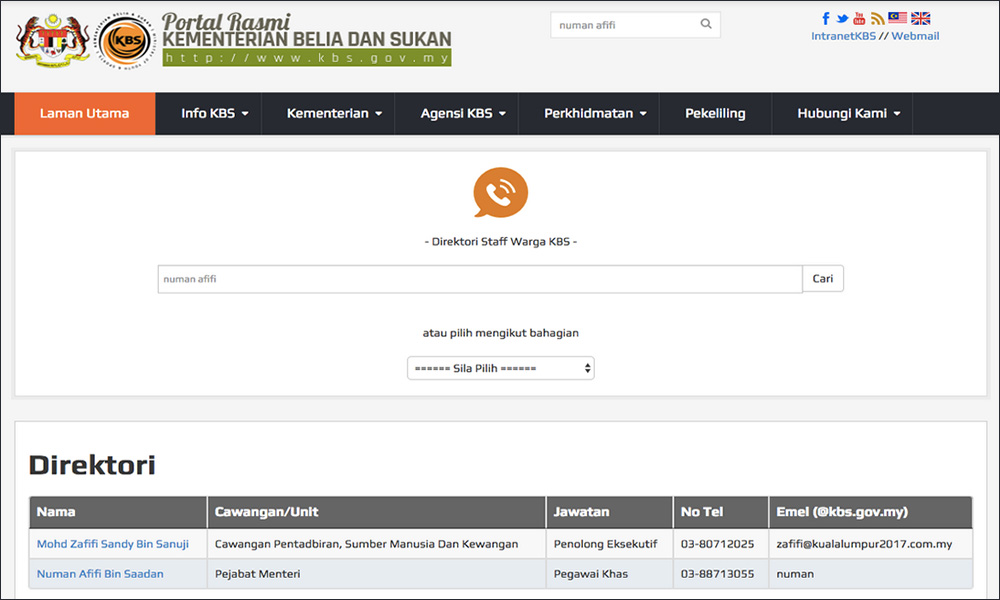Switch to English with UK flag

click(920, 18)
